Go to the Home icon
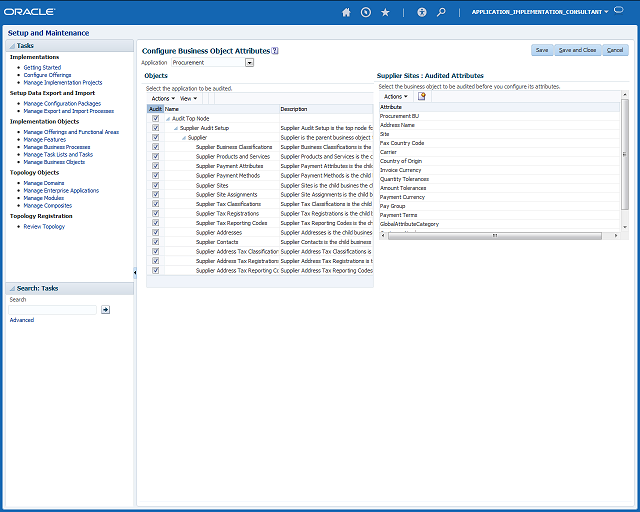The height and width of the screenshot is (512, 640). (x=346, y=12)
